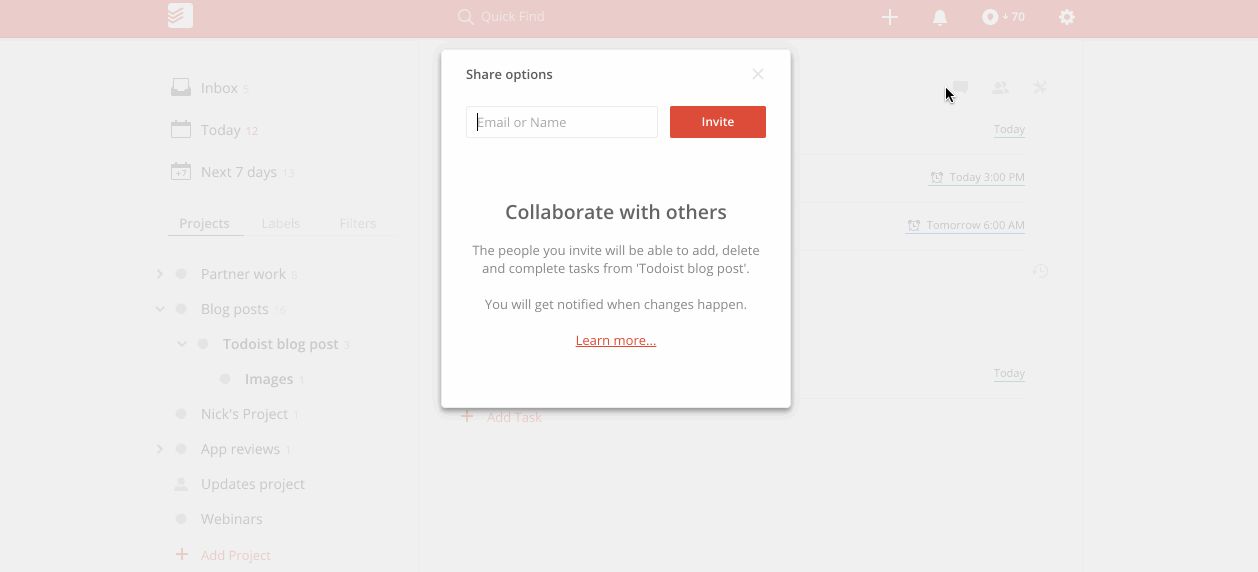
Task: Click the reminder alarm icon near Today 3:00 PM
Action: pos(937,177)
